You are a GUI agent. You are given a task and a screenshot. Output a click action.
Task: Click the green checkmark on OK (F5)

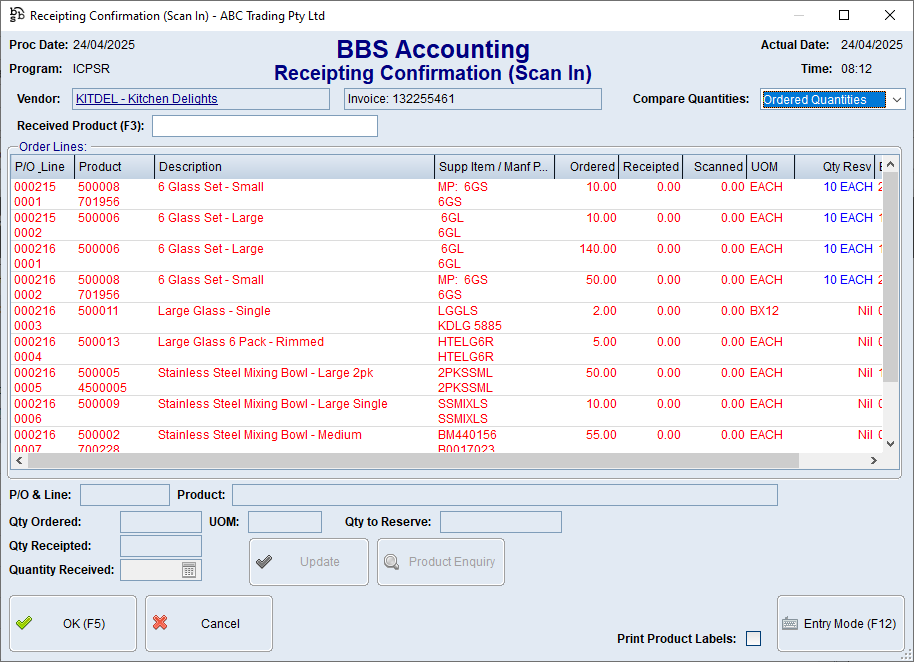pyautogui.click(x=24, y=623)
